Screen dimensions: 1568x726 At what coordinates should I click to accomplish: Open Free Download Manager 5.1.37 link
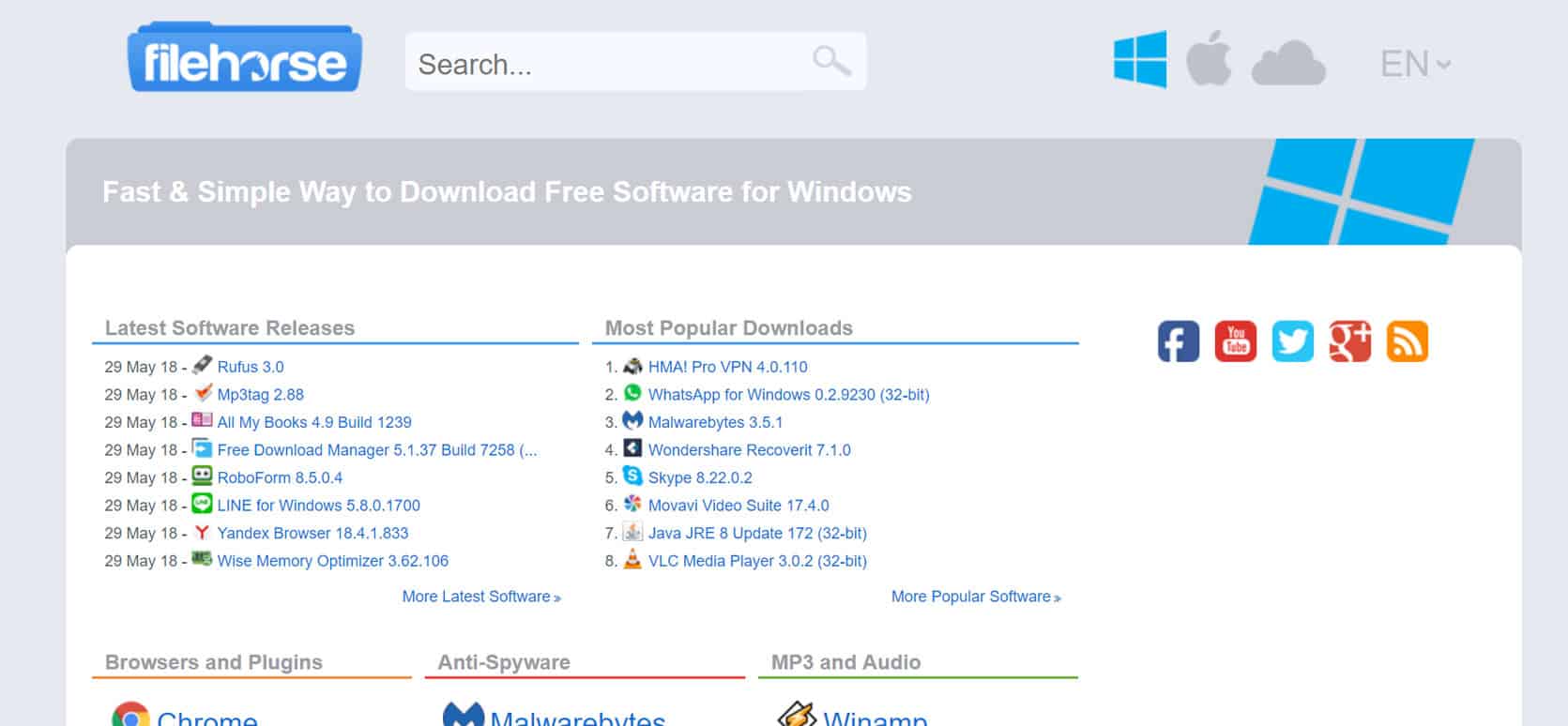point(377,450)
